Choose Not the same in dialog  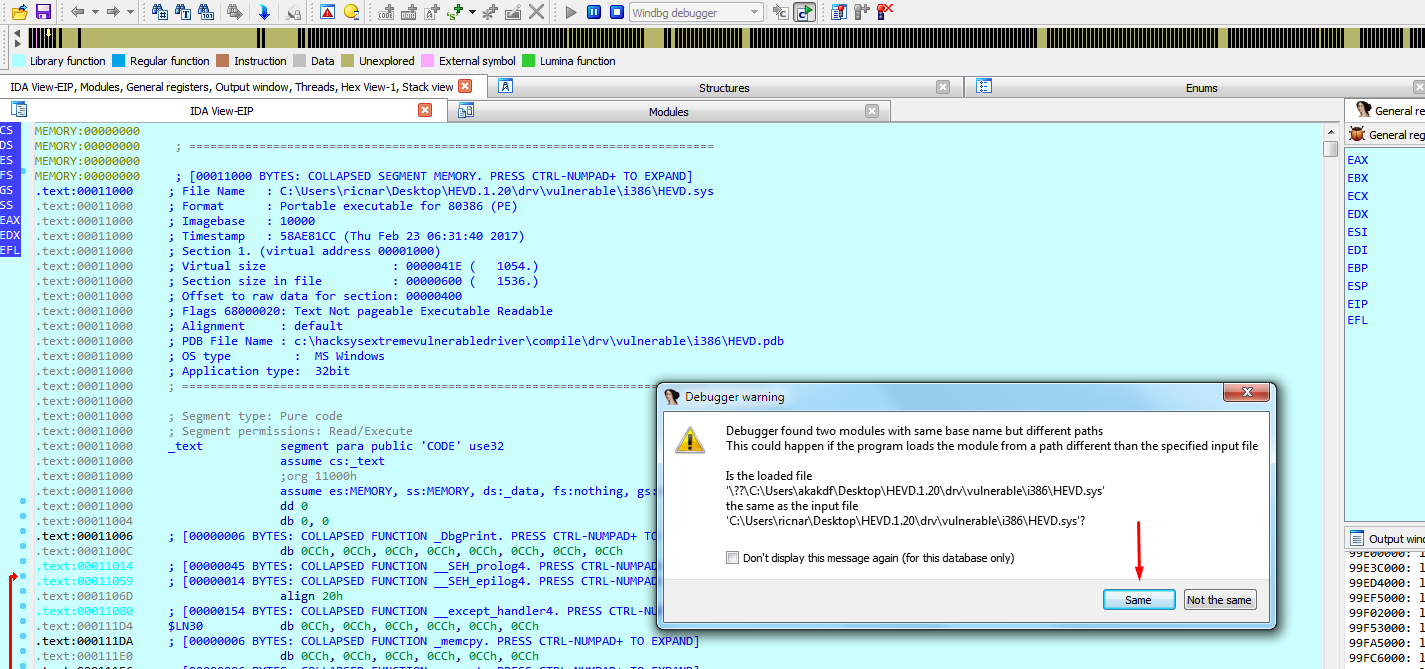[x=1219, y=600]
